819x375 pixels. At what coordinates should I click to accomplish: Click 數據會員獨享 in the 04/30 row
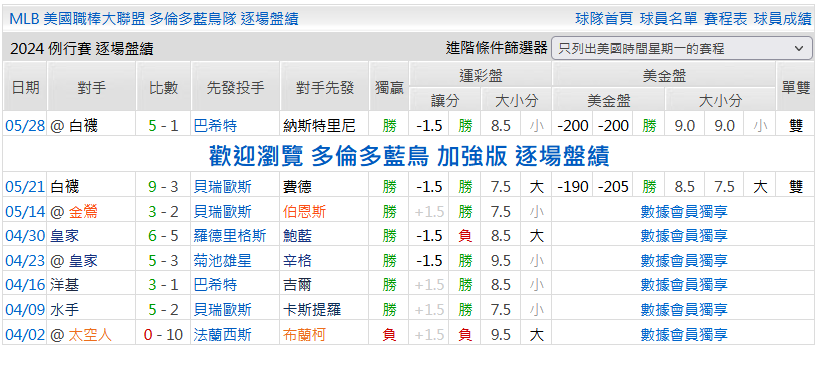[684, 236]
